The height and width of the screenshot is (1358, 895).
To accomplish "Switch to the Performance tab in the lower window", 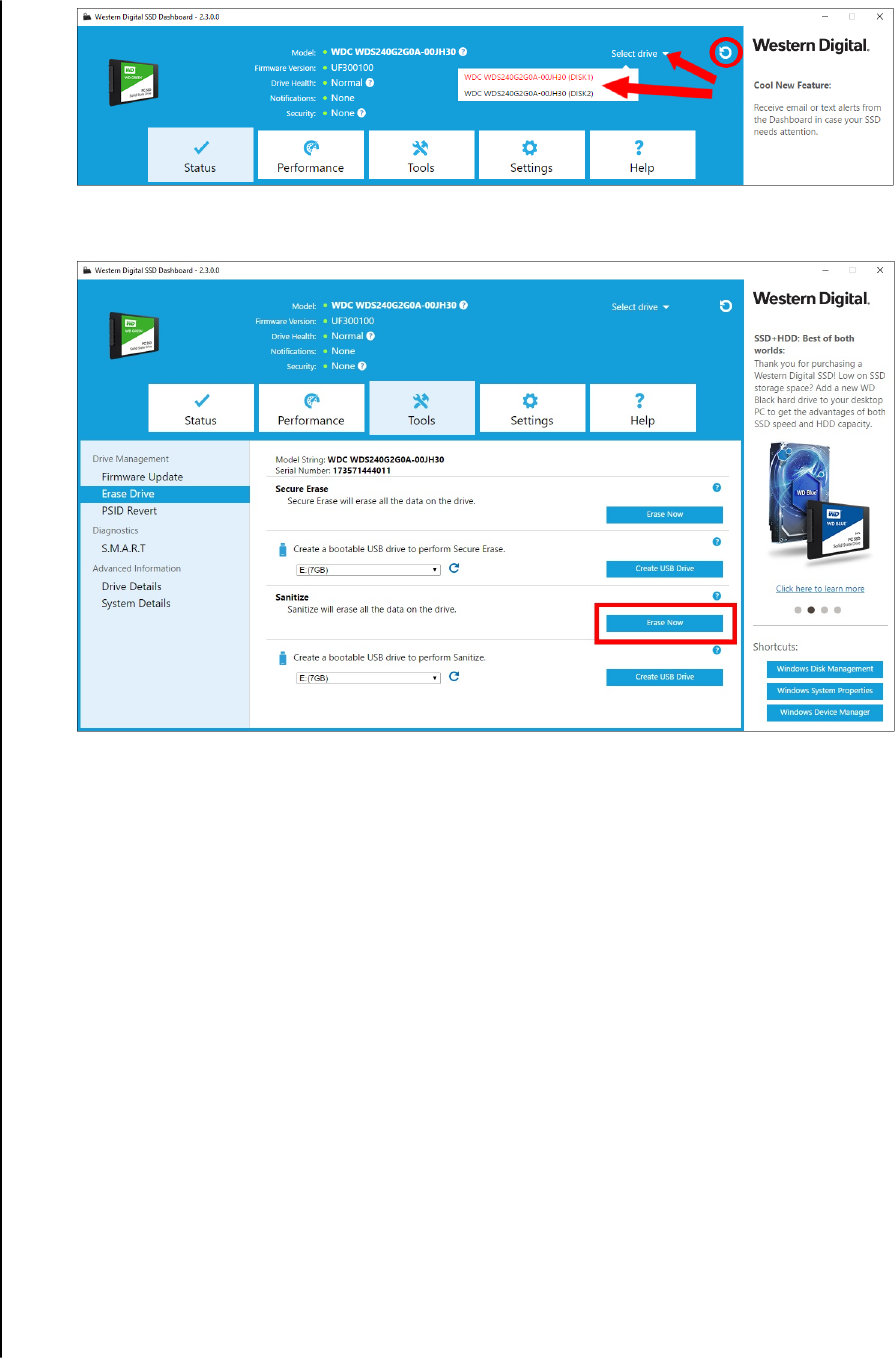I will (x=310, y=408).
